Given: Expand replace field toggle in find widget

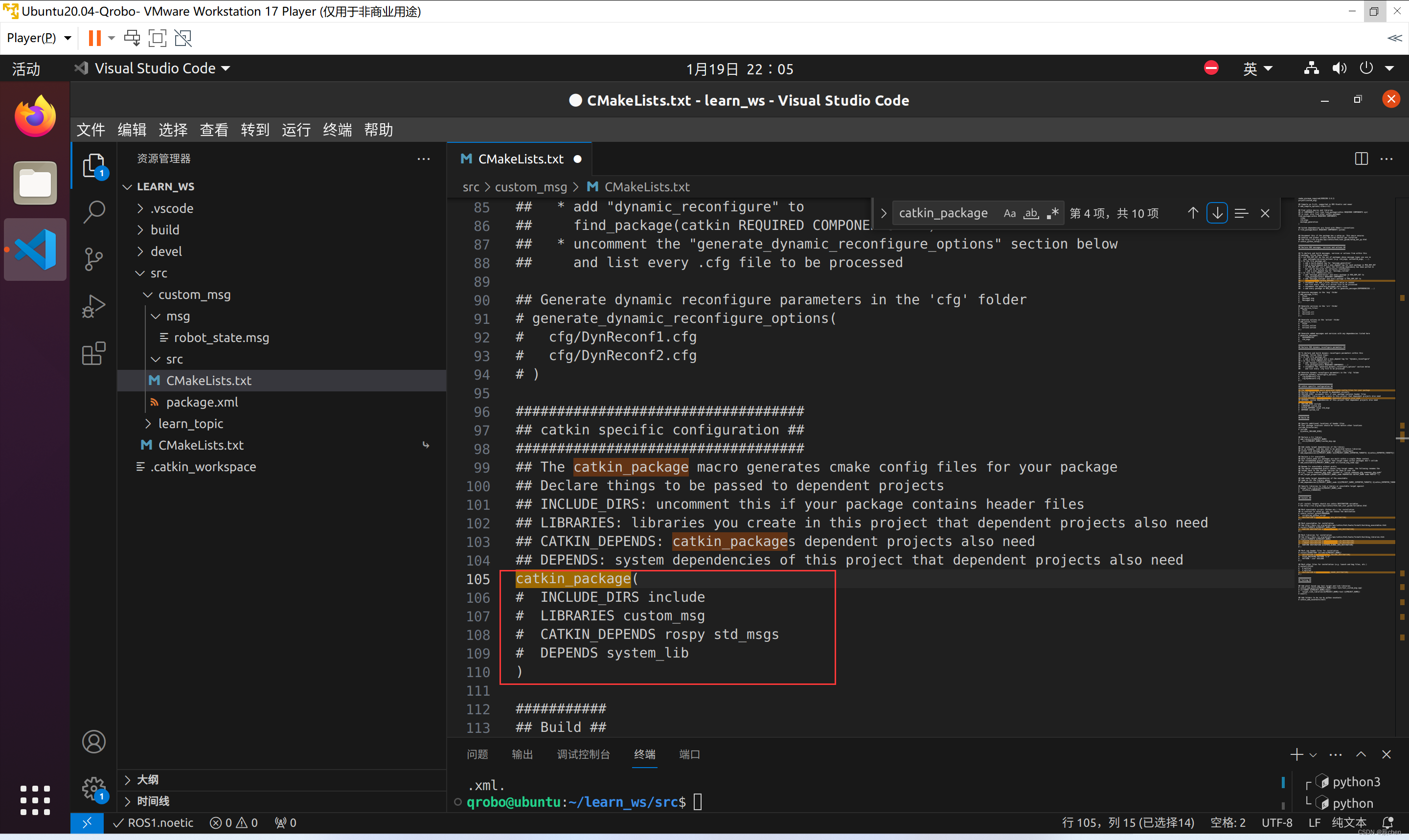Looking at the screenshot, I should (883, 213).
